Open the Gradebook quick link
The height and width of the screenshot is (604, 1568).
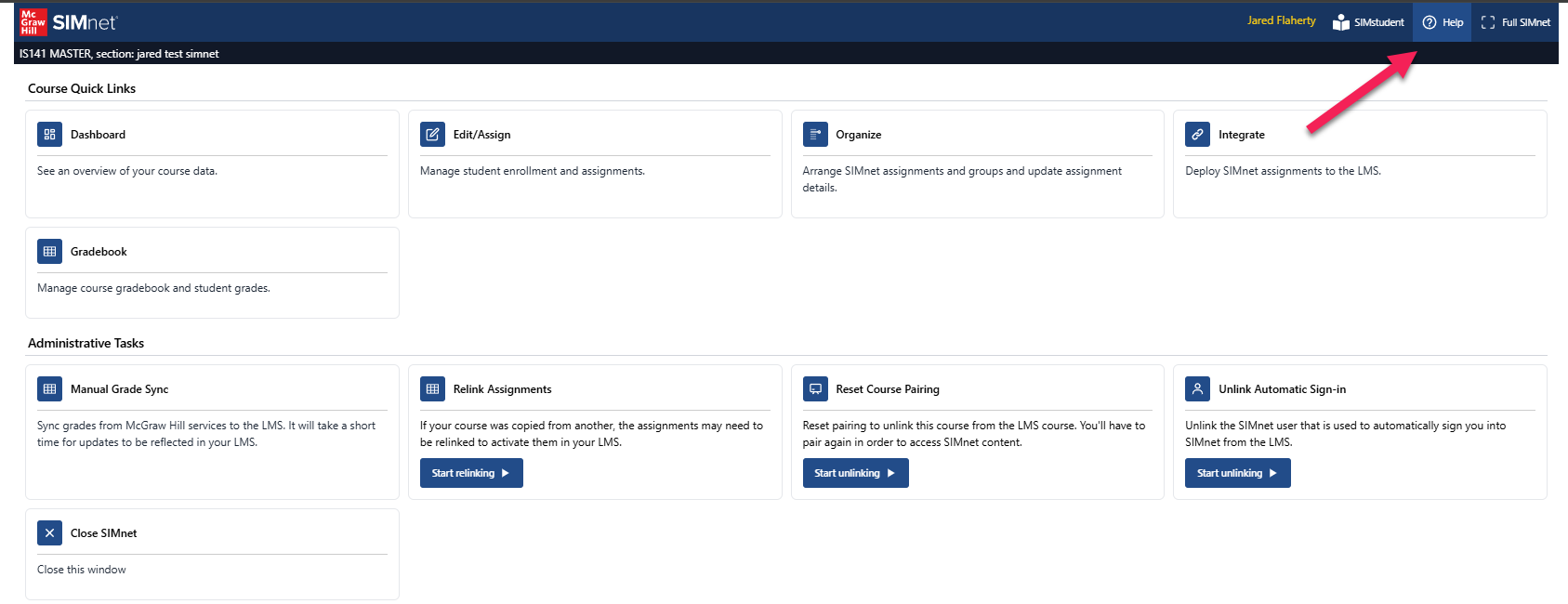[99, 252]
